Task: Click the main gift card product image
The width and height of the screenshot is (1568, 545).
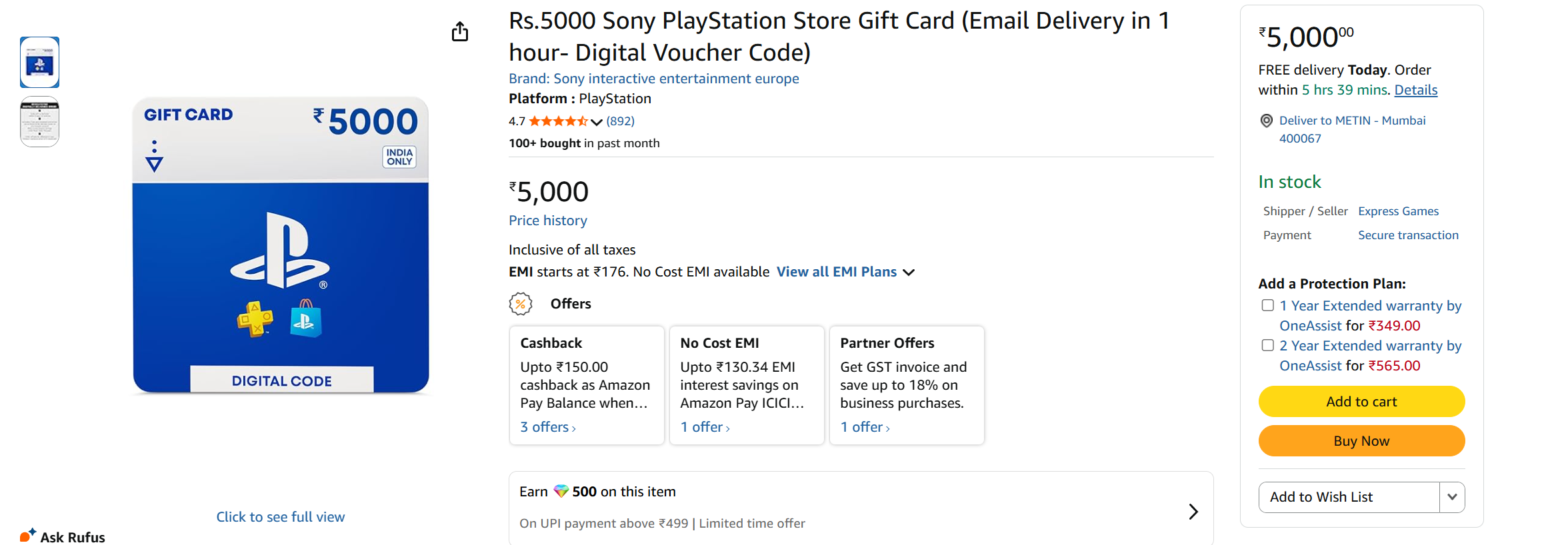Action: pos(281,245)
